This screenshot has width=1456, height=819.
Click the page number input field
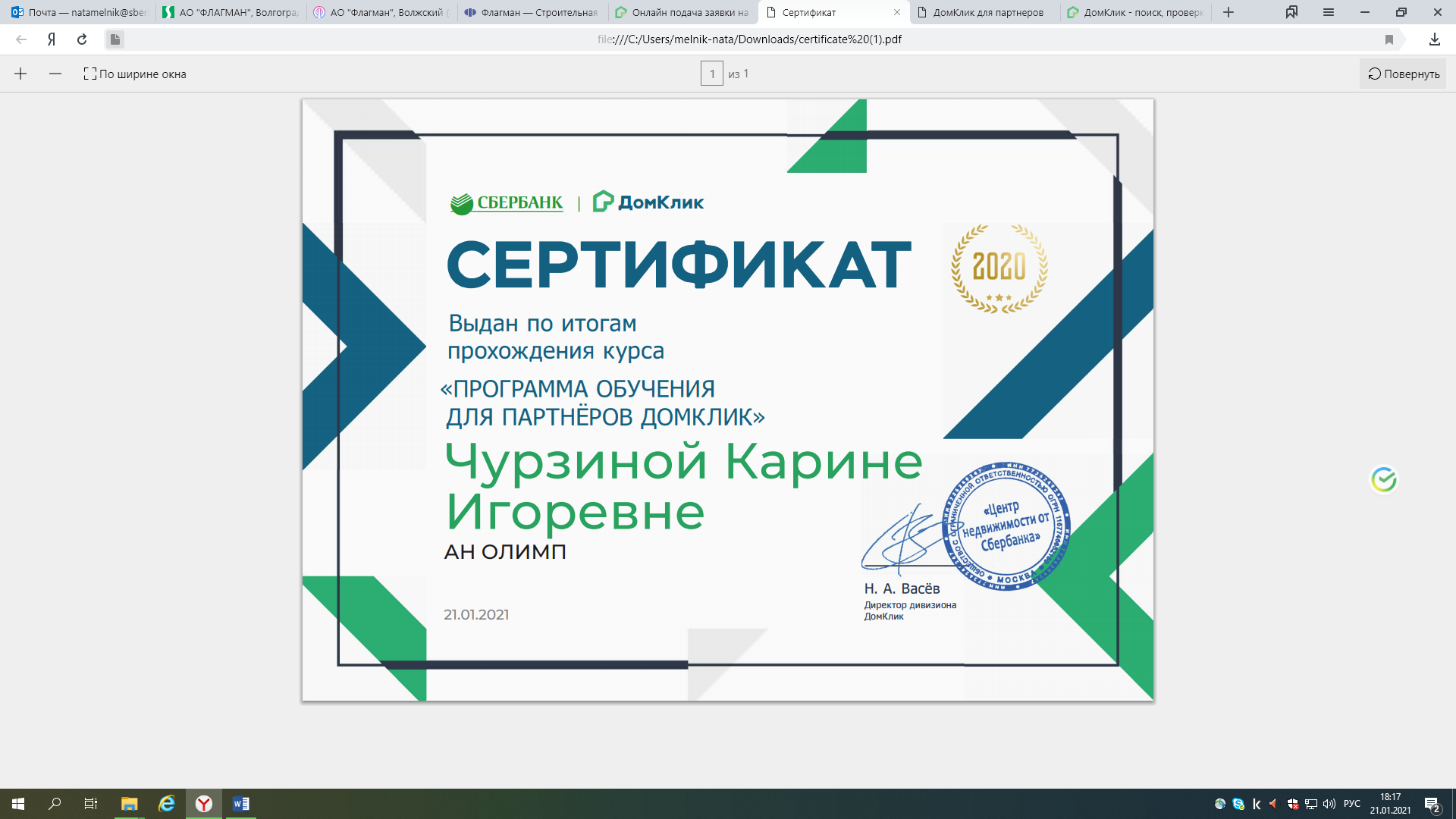click(711, 74)
